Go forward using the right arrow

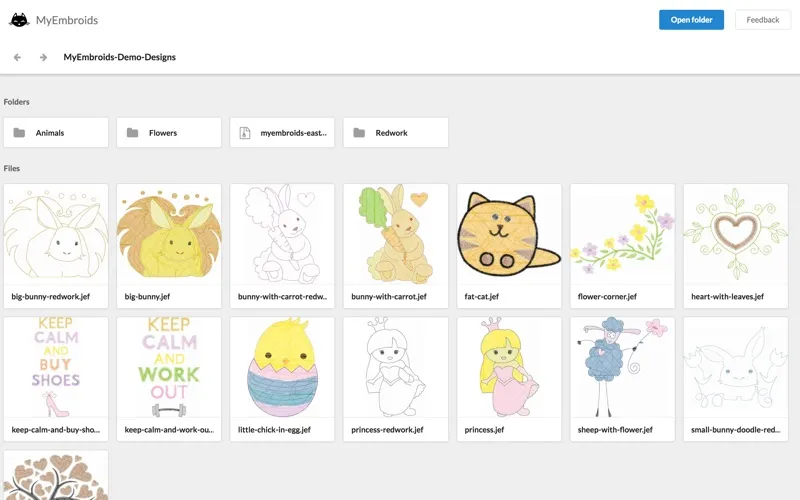click(43, 57)
